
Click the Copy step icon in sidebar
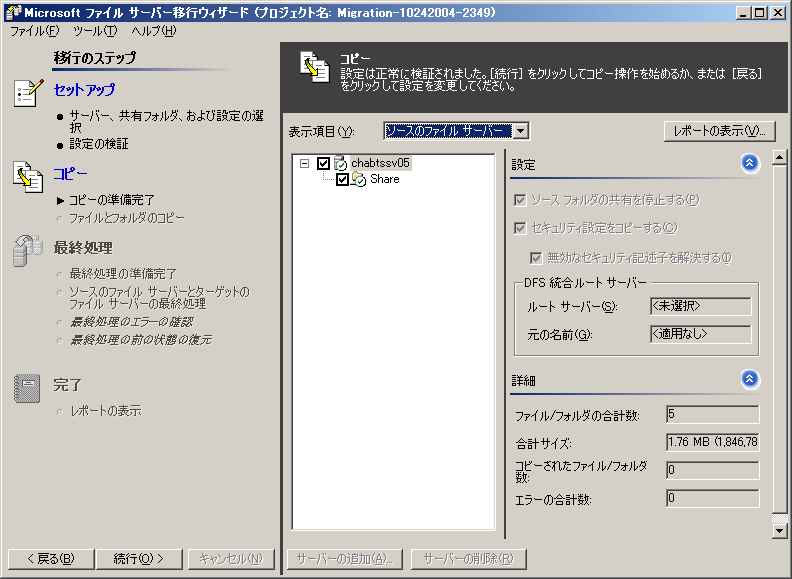[x=28, y=177]
